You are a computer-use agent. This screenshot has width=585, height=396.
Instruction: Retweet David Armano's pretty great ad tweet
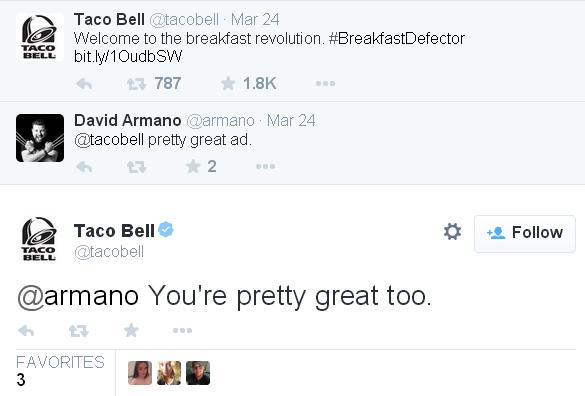coord(136,167)
